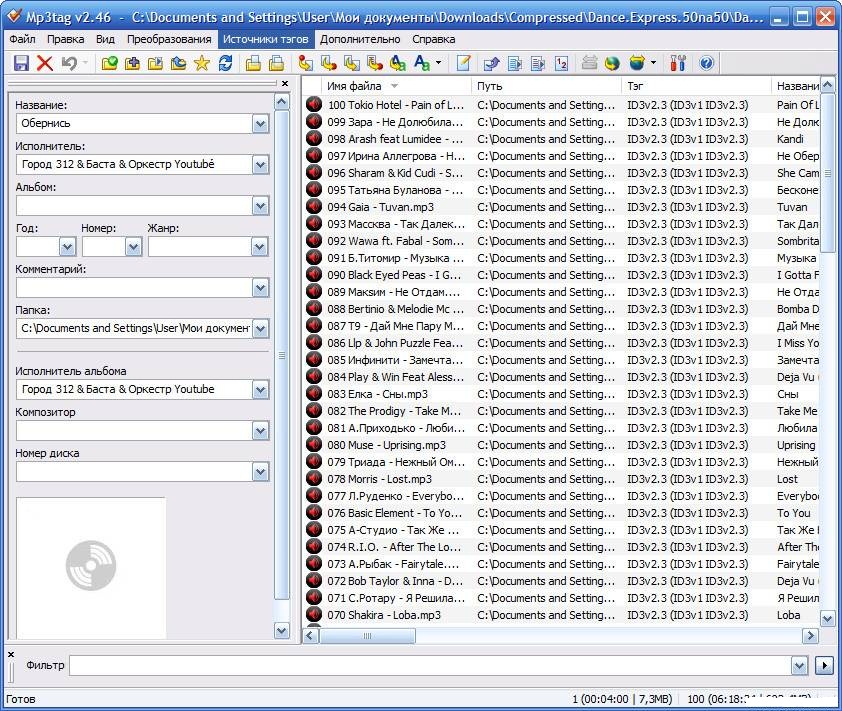This screenshot has width=842, height=711.
Task: Open the Источники тэгов menu
Action: [x=266, y=39]
